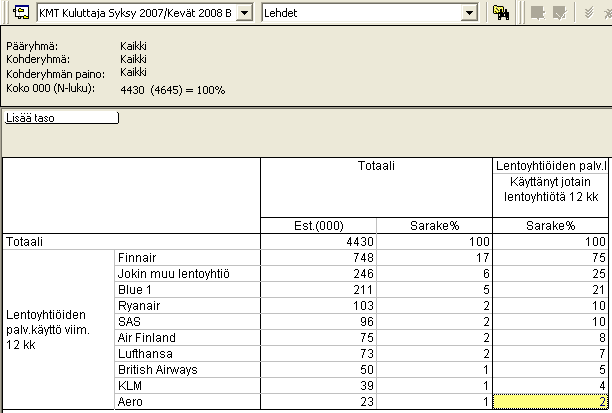Viewport: 612px width, 413px height.
Task: Select the Totaali column header
Action: 376,187
